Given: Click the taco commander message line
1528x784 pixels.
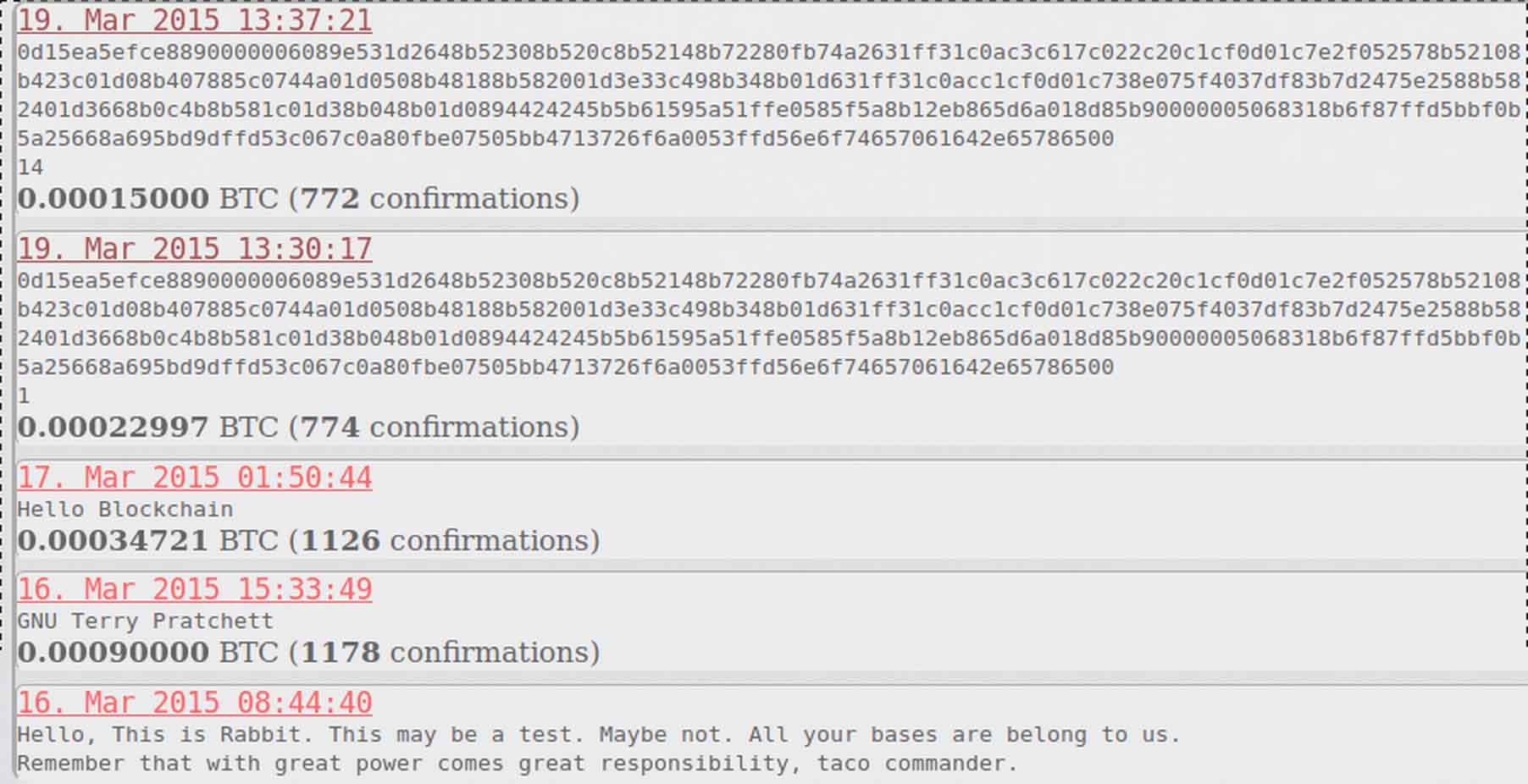Looking at the screenshot, I should point(517,764).
